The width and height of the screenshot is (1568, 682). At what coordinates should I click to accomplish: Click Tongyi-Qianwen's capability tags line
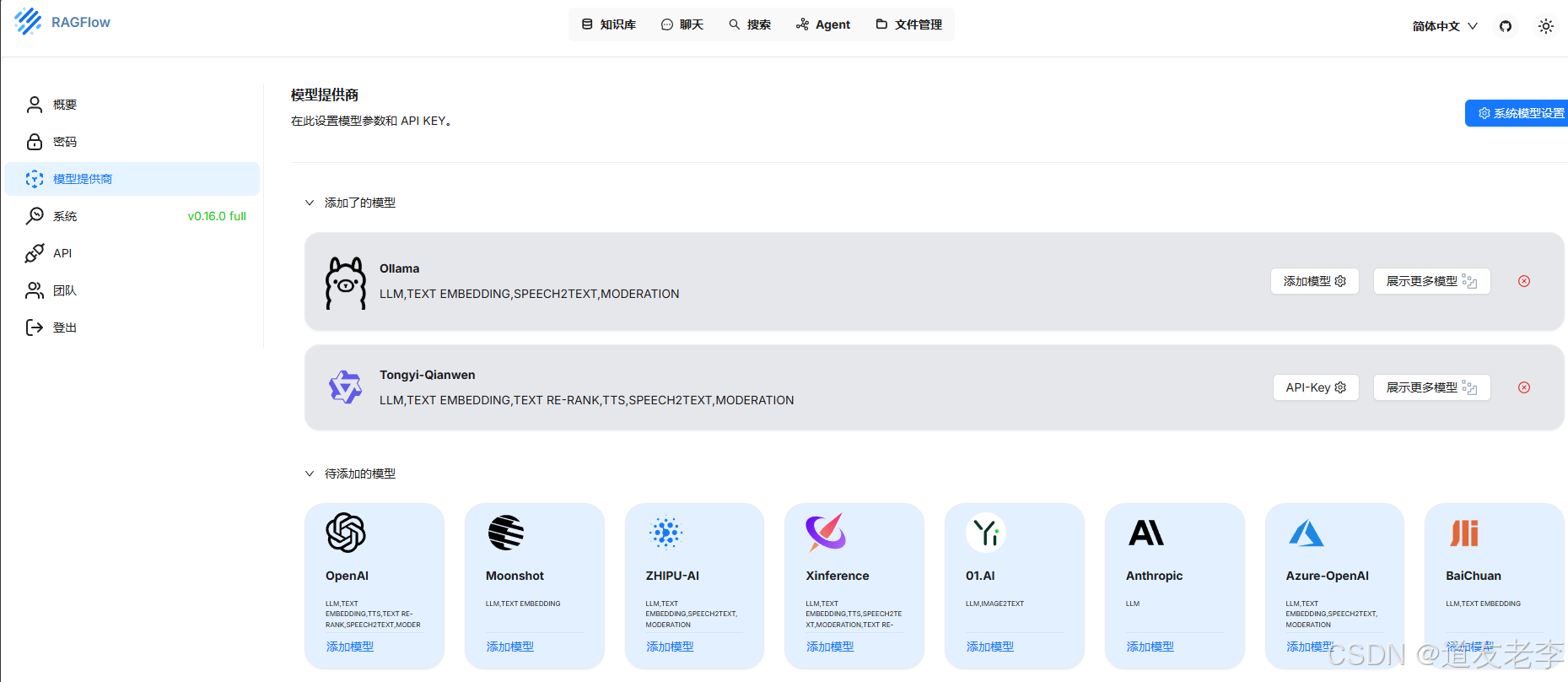click(586, 400)
